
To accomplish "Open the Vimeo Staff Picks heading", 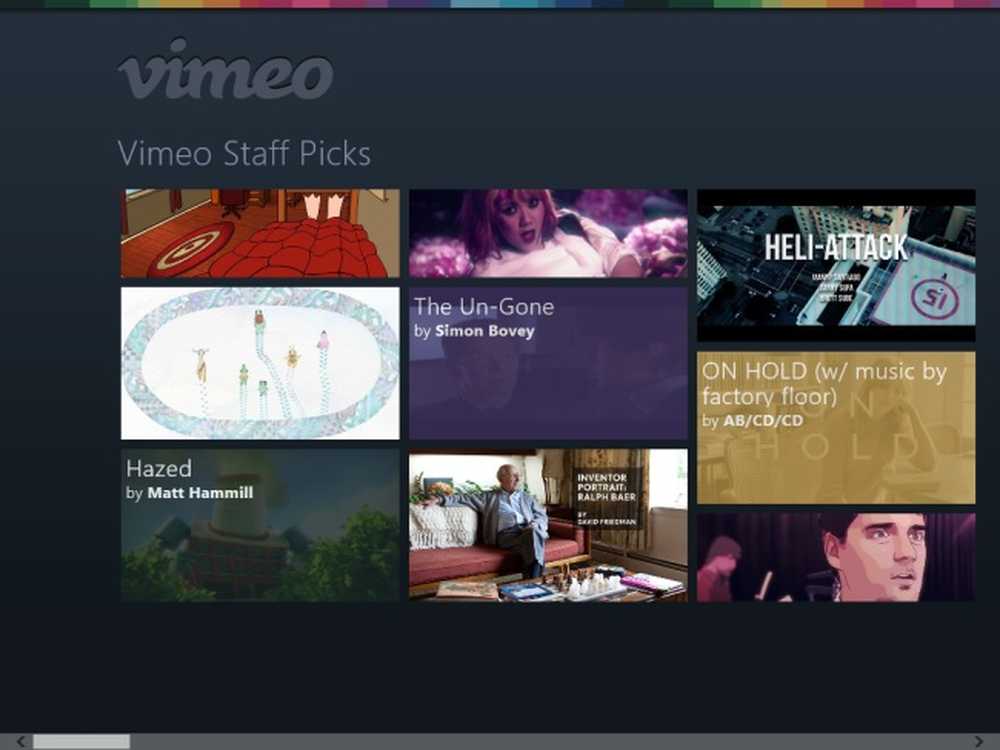I will point(244,154).
